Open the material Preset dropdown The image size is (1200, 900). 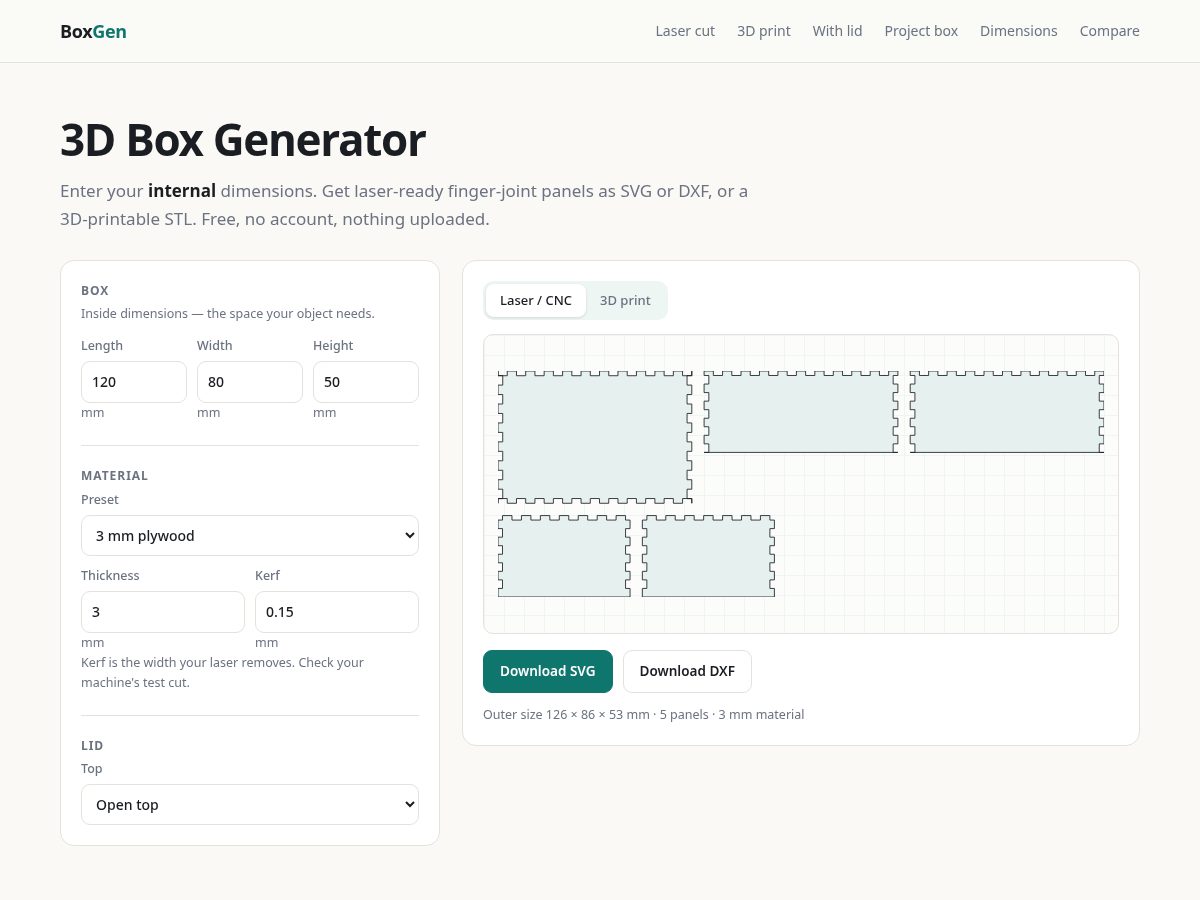click(250, 535)
